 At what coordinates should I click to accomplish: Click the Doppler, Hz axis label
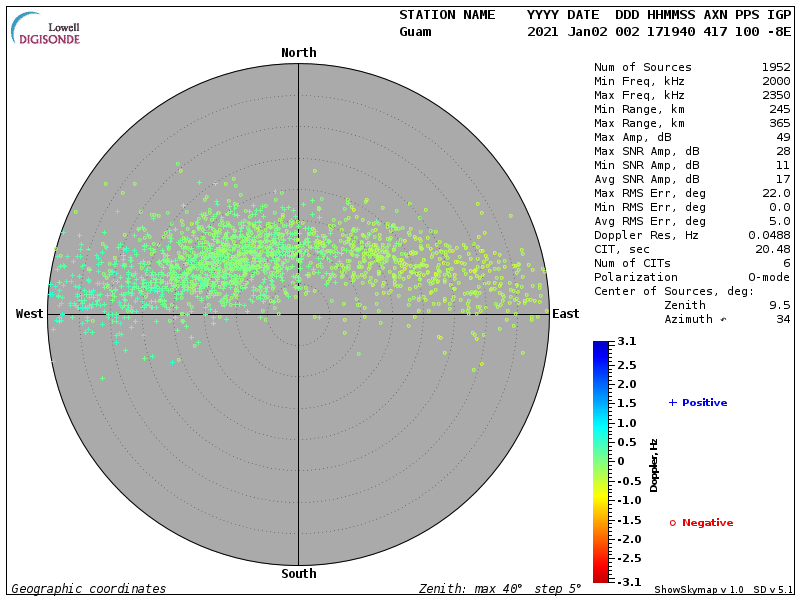tap(654, 464)
